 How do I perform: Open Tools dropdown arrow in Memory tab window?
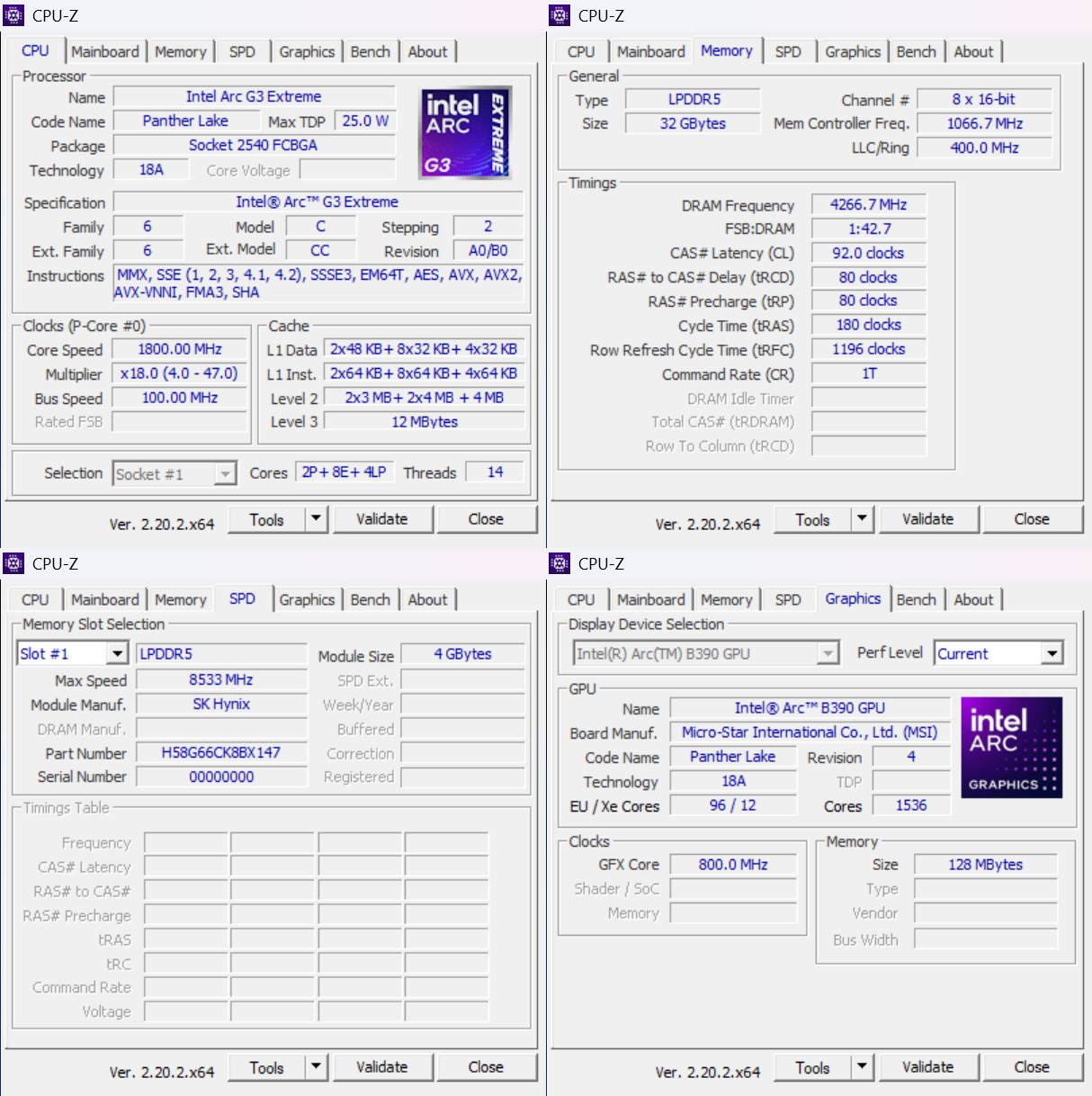[862, 518]
